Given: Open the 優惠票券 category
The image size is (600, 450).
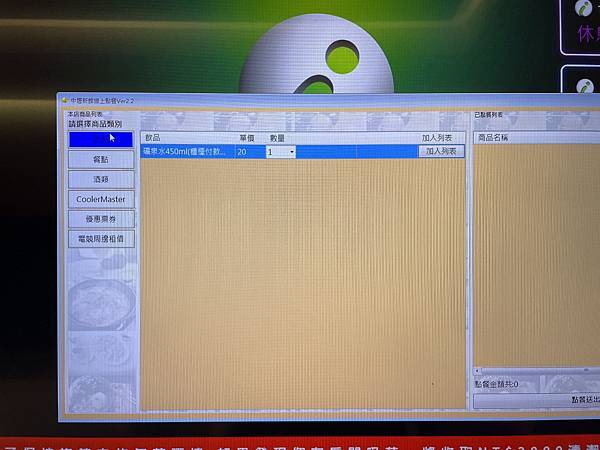Looking at the screenshot, I should click(x=101, y=219).
